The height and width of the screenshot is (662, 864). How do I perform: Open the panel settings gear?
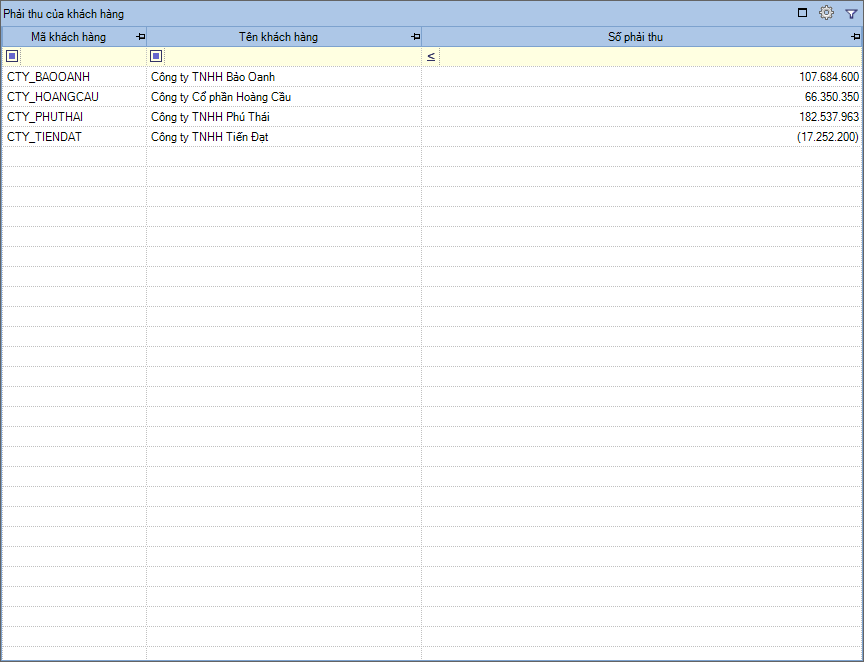(826, 13)
